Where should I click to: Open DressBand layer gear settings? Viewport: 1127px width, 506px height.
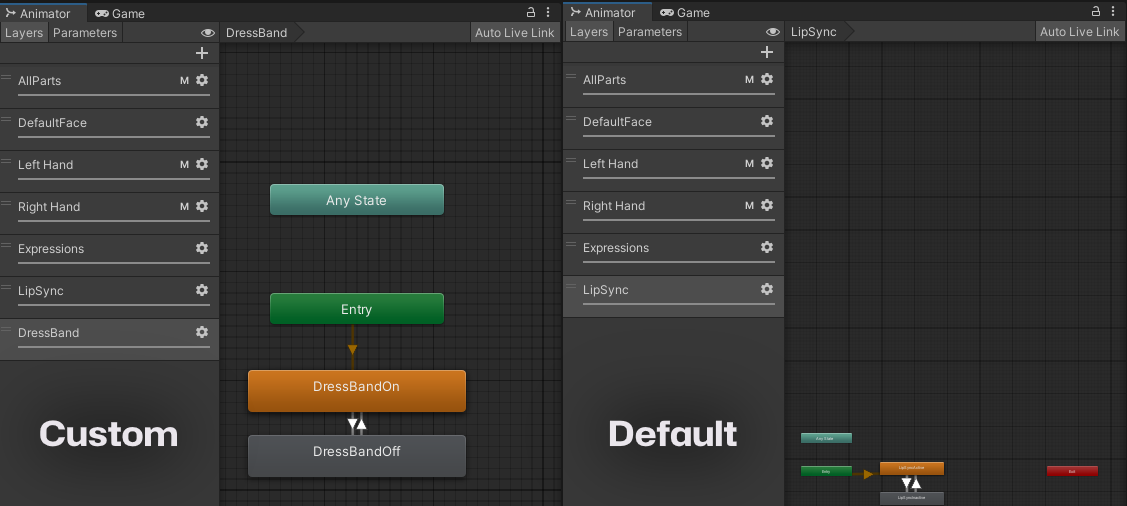click(202, 332)
